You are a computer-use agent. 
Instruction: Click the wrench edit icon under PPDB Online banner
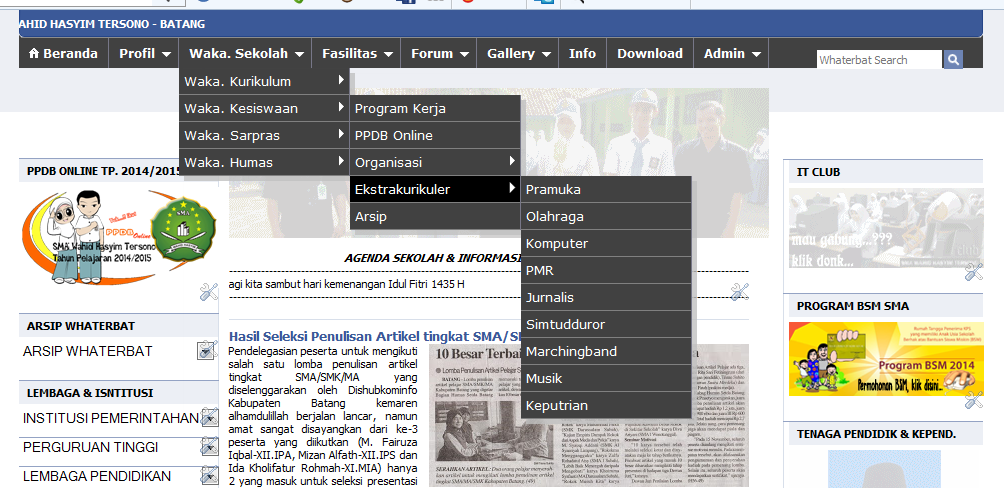pos(209,292)
